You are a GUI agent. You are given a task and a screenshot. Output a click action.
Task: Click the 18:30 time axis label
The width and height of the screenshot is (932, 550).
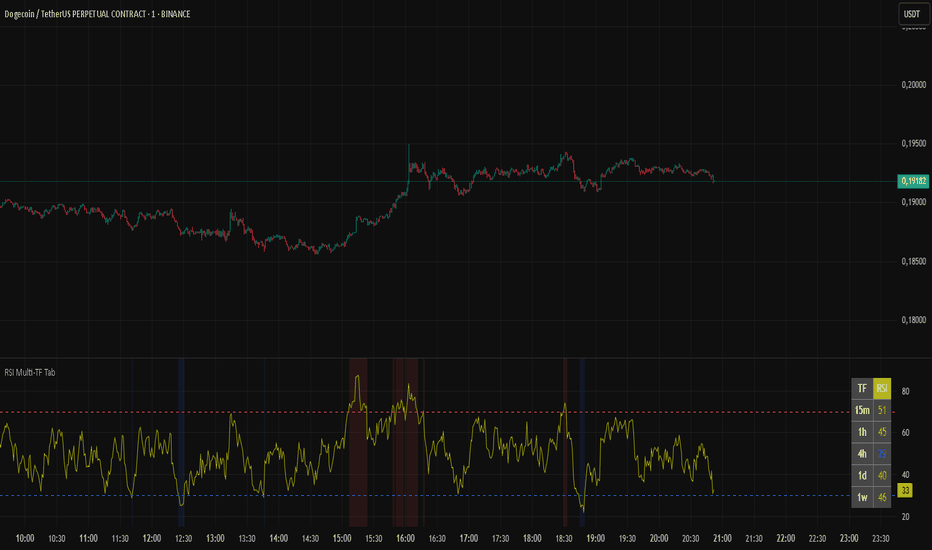[x=563, y=538]
